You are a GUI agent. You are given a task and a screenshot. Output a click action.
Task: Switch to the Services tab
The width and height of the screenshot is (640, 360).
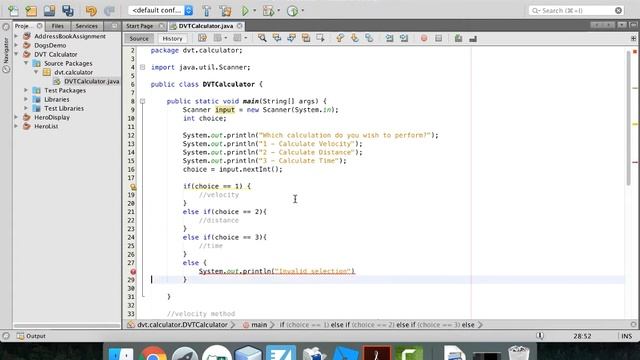coord(87,26)
